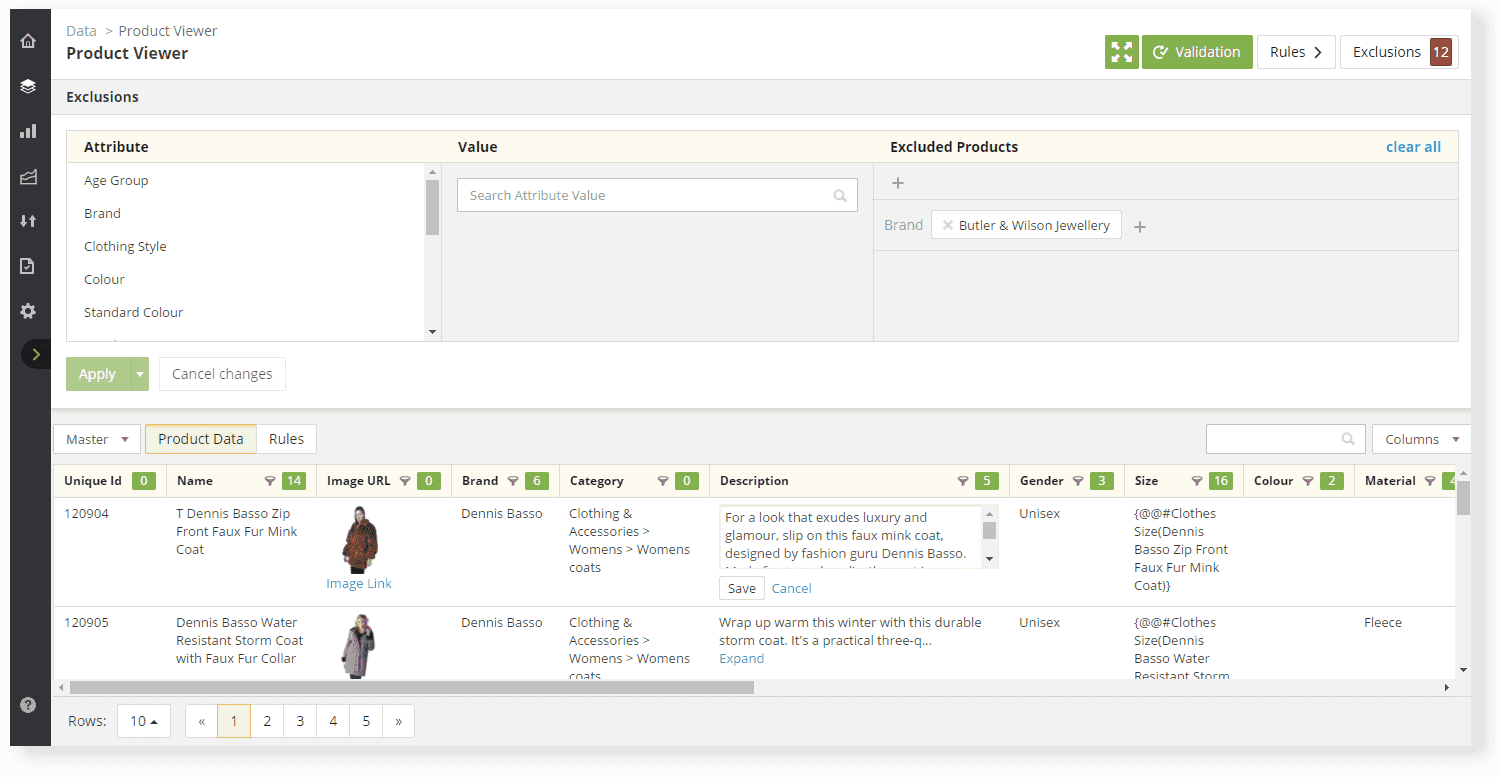
Task: Filter the Size column
Action: point(1197,481)
